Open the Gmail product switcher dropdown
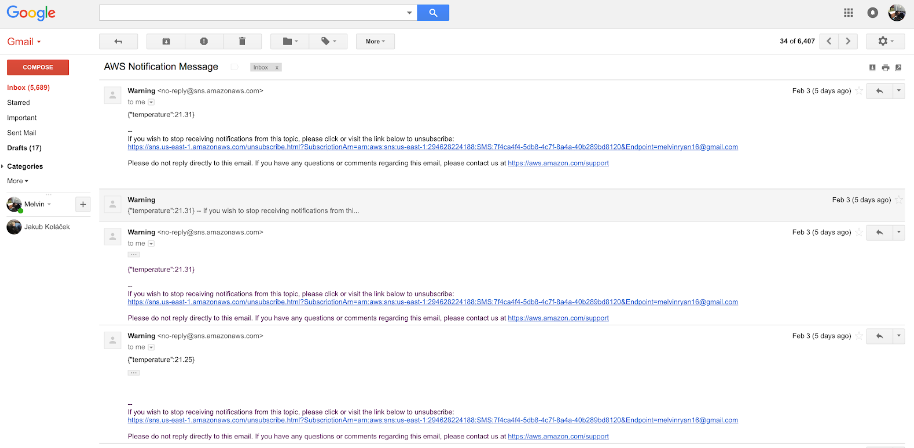 click(24, 42)
